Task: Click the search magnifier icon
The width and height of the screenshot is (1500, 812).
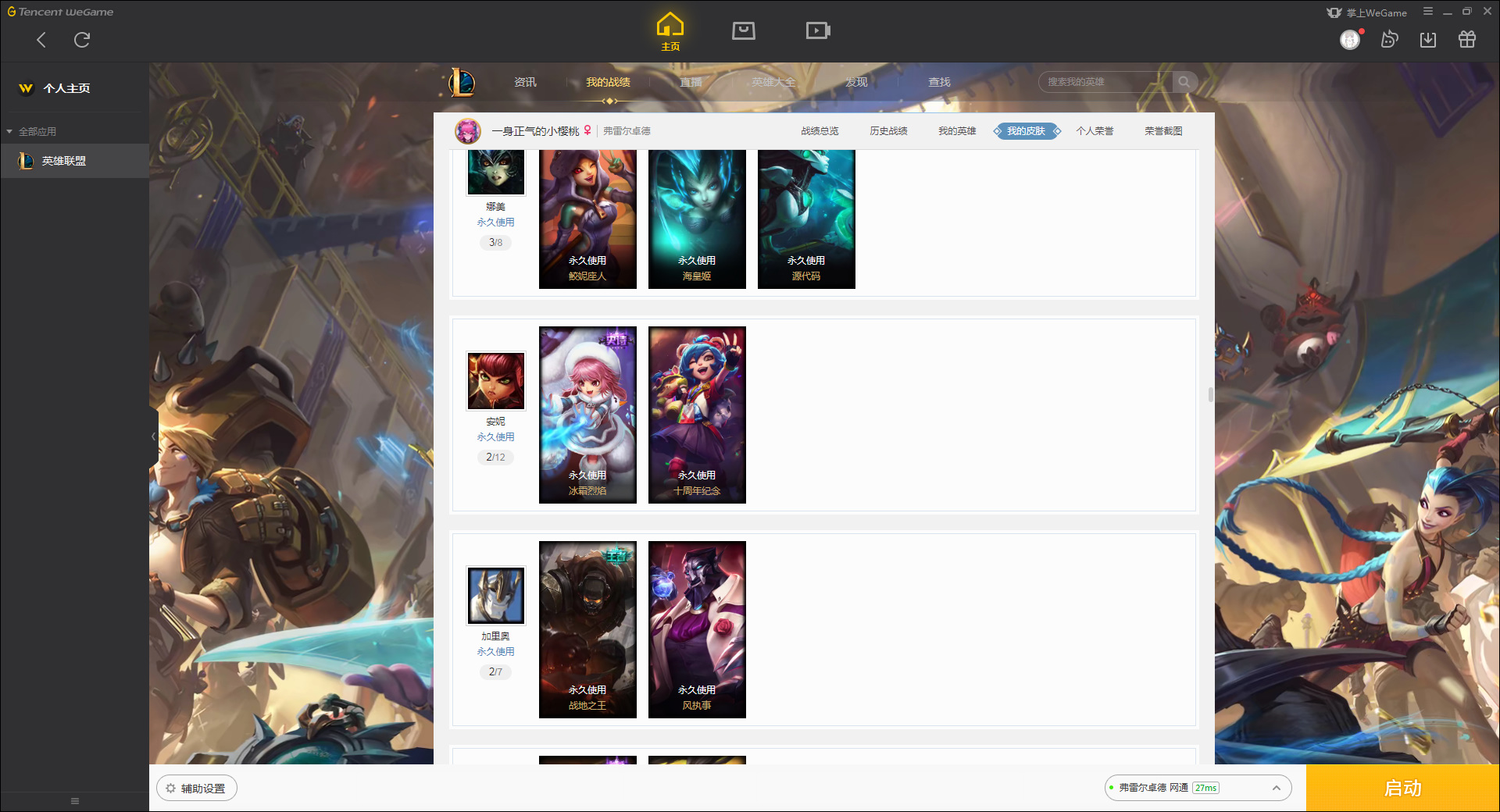Action: pyautogui.click(x=1184, y=82)
